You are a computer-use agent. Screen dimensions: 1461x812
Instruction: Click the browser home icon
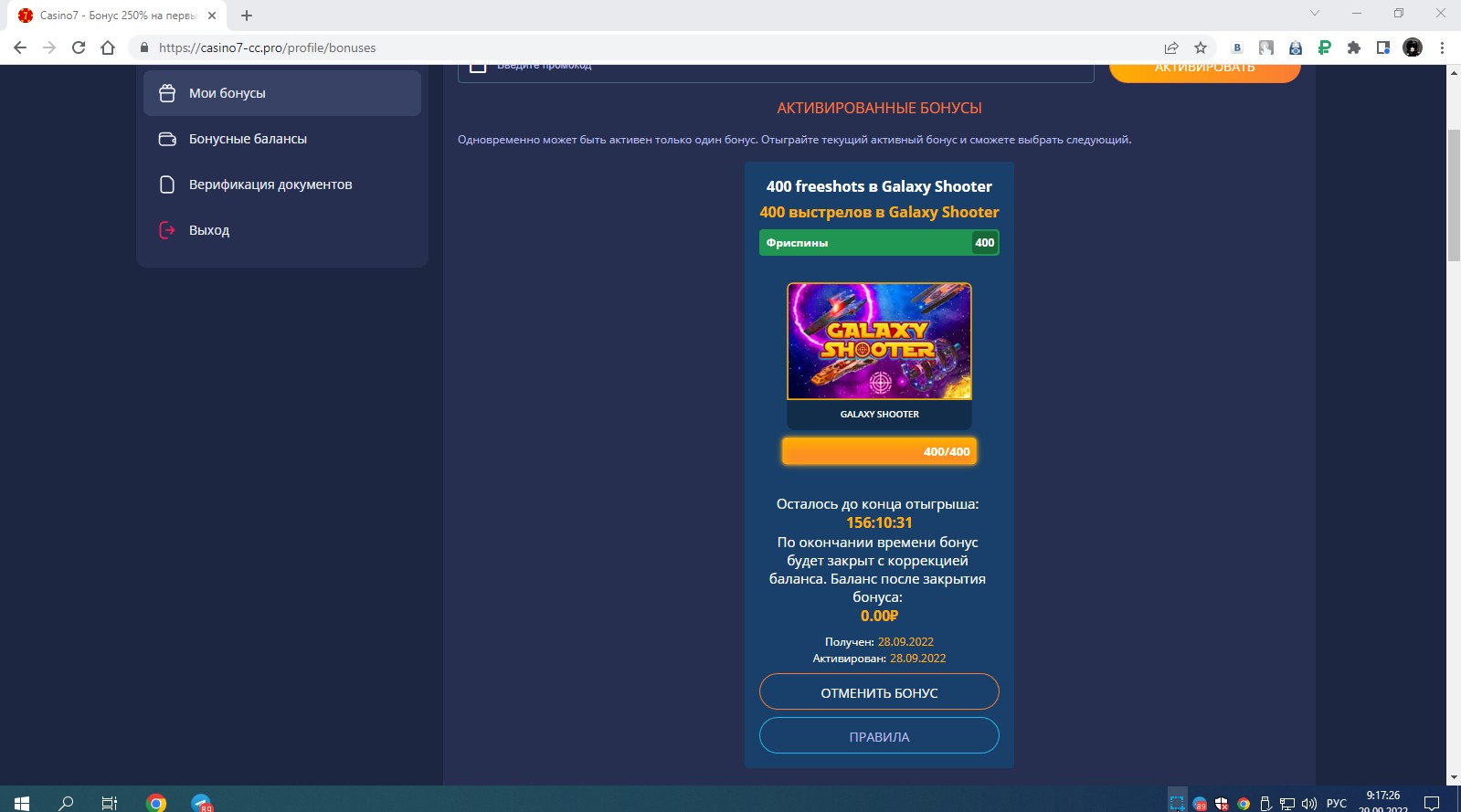pyautogui.click(x=108, y=47)
